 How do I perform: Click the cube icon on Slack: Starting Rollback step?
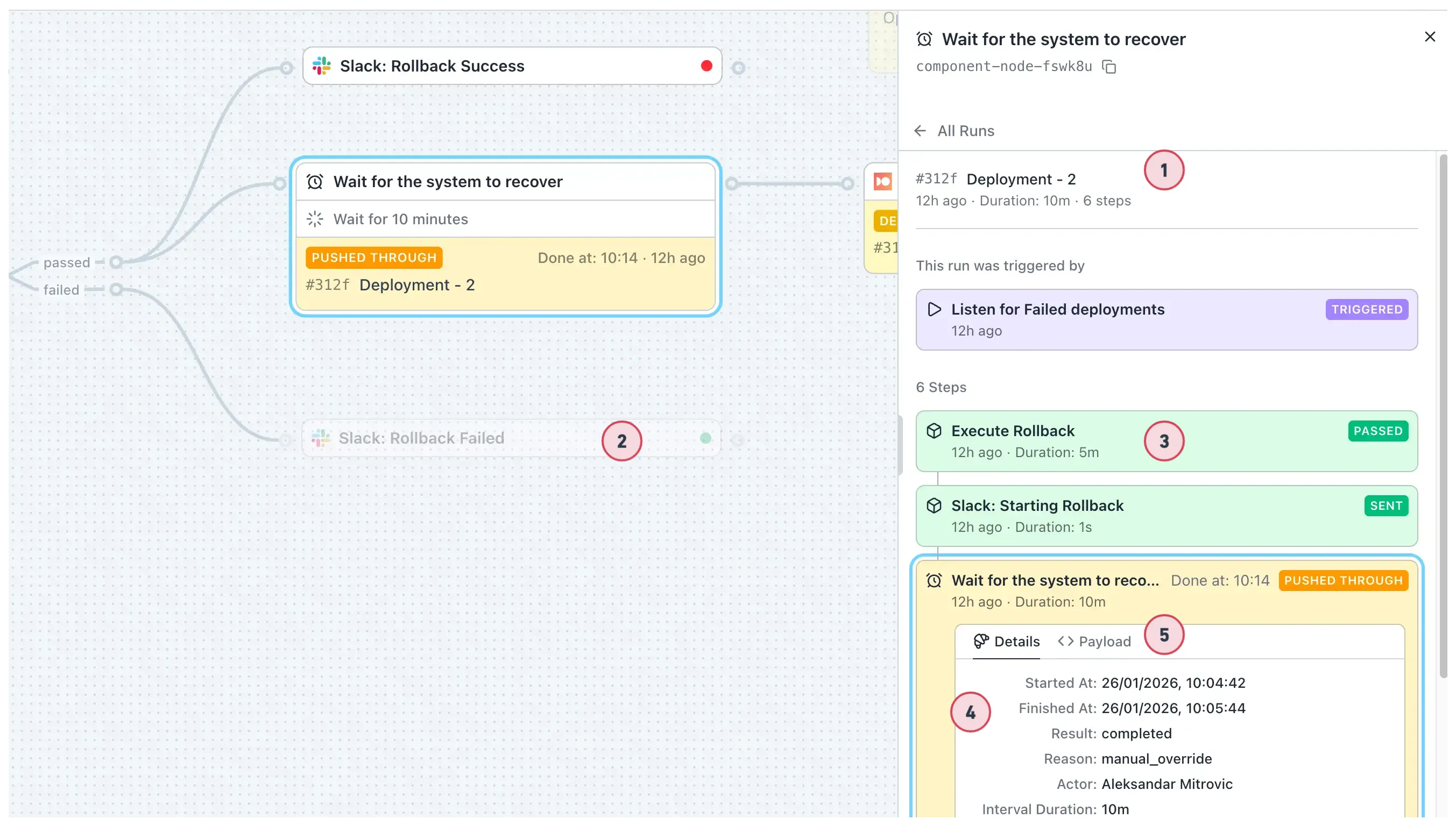[934, 505]
